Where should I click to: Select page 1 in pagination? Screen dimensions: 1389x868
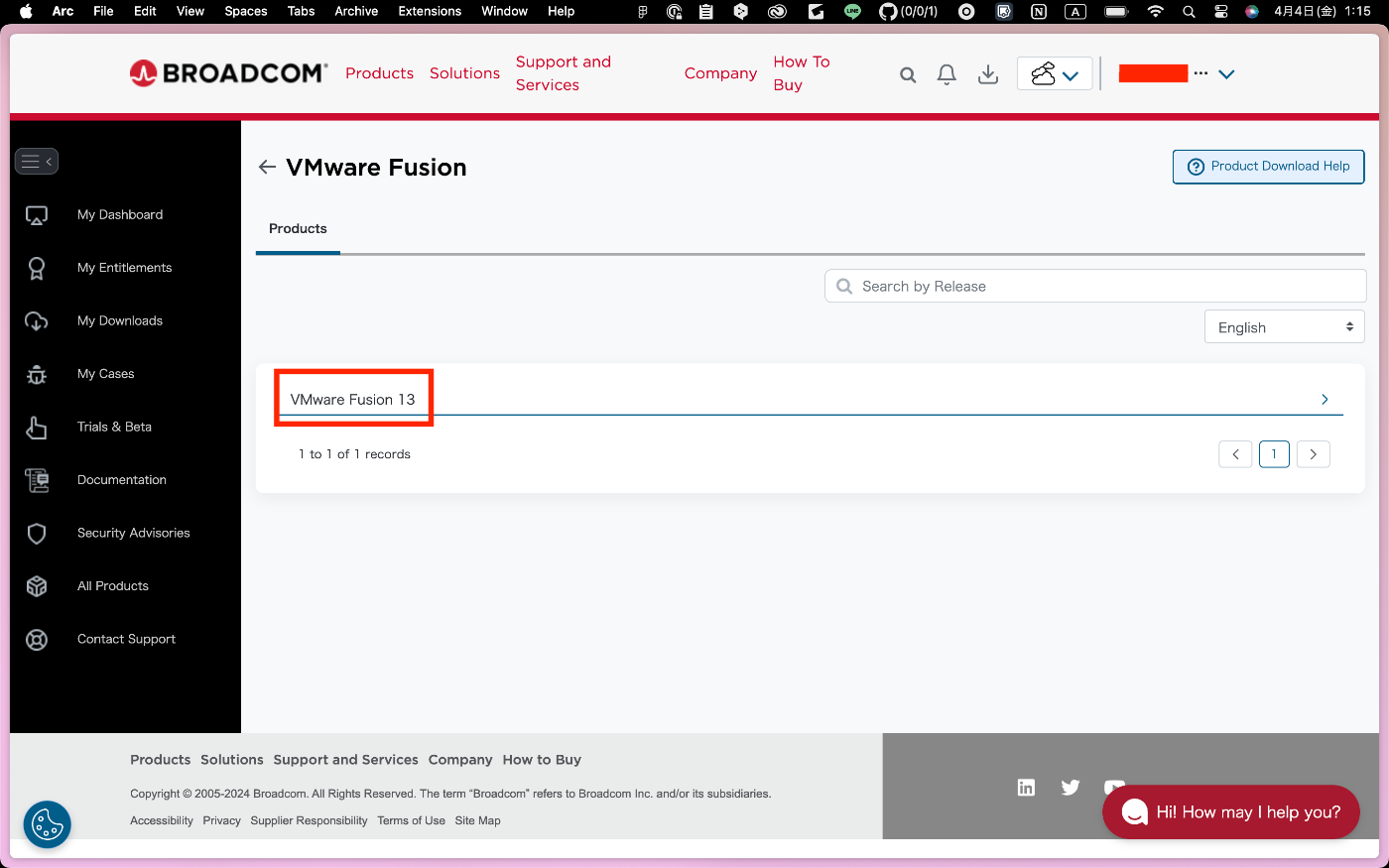tap(1274, 454)
